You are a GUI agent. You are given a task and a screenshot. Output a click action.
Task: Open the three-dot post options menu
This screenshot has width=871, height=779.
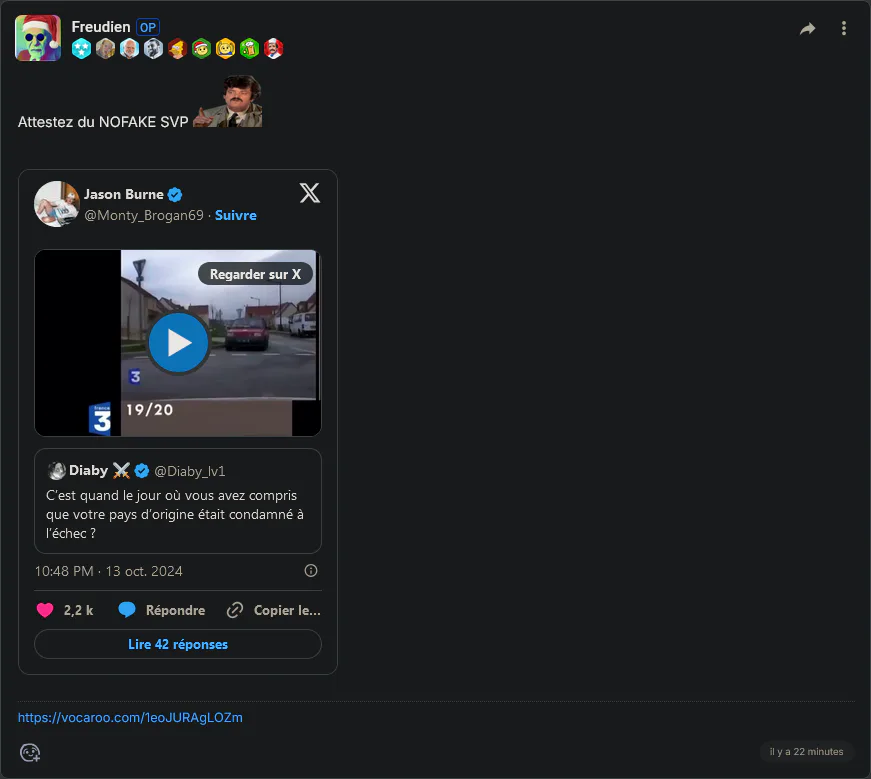point(844,28)
